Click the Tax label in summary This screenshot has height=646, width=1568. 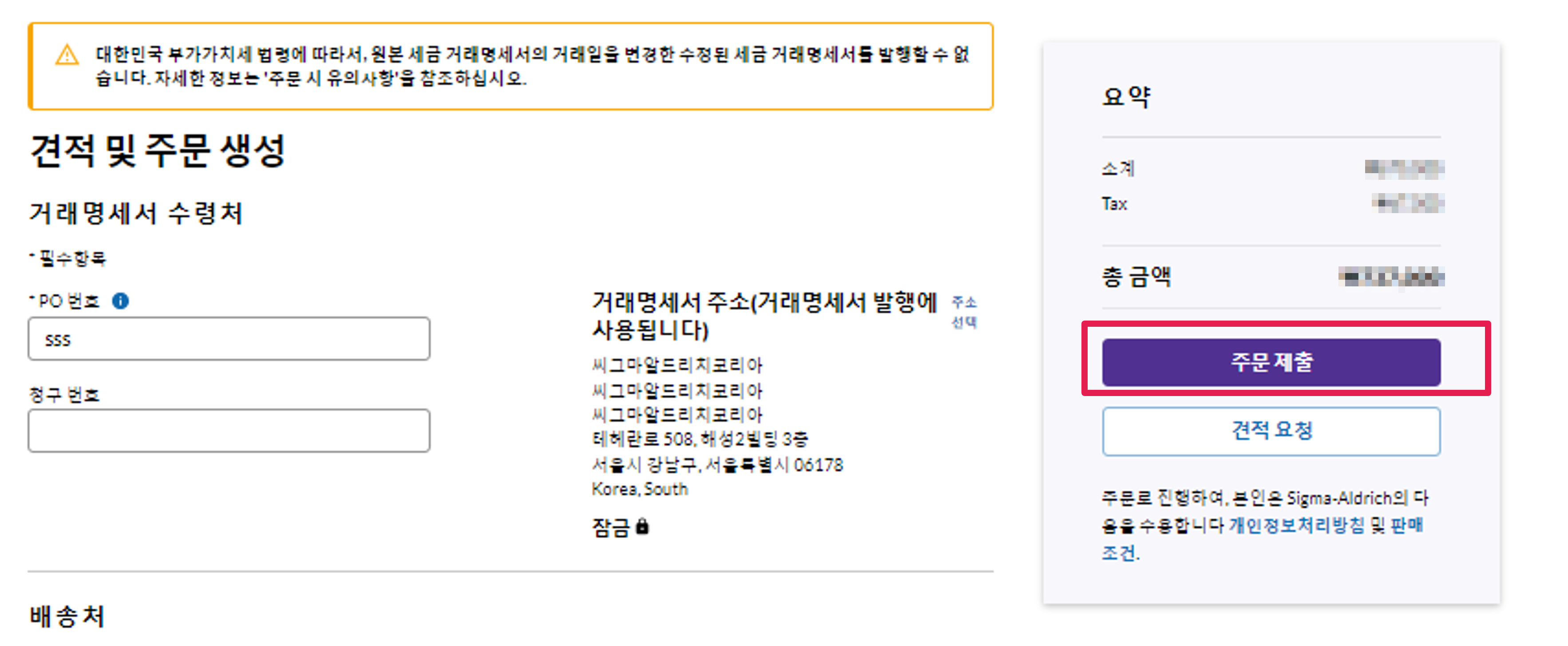1115,204
